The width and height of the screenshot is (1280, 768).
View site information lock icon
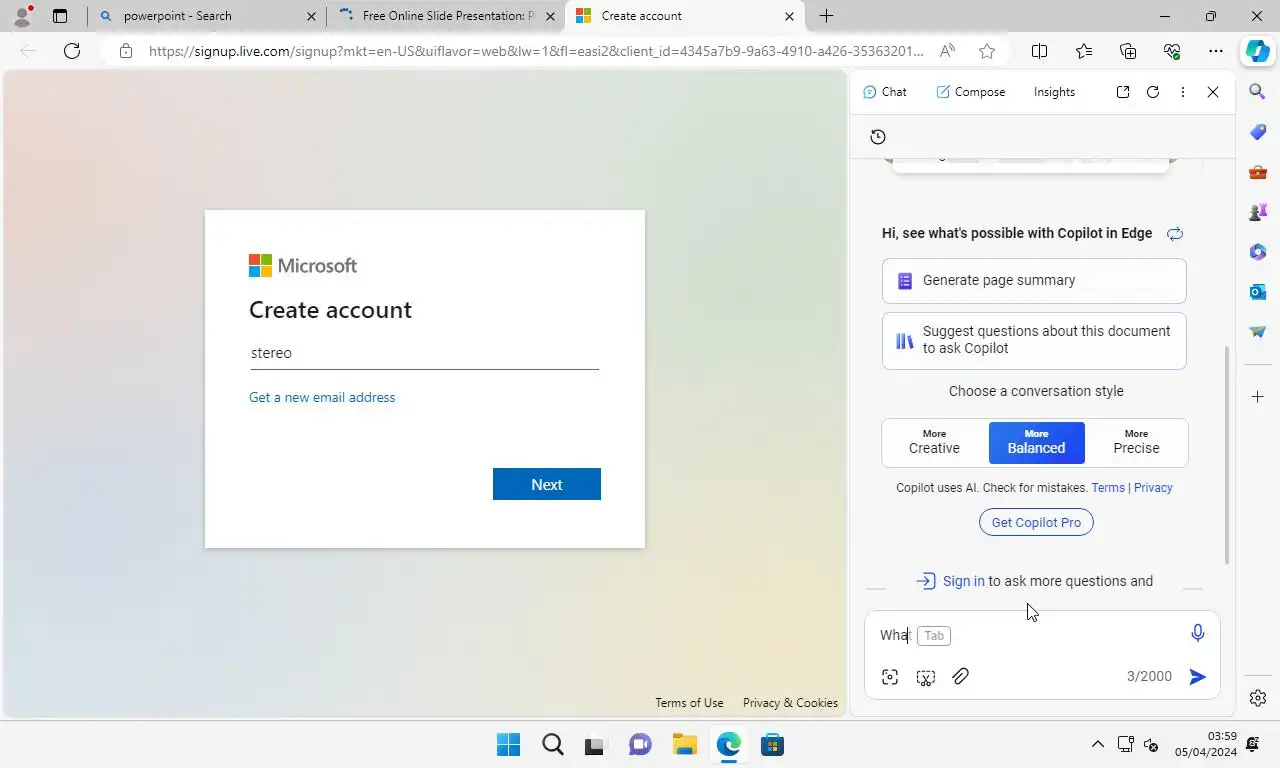tap(126, 51)
